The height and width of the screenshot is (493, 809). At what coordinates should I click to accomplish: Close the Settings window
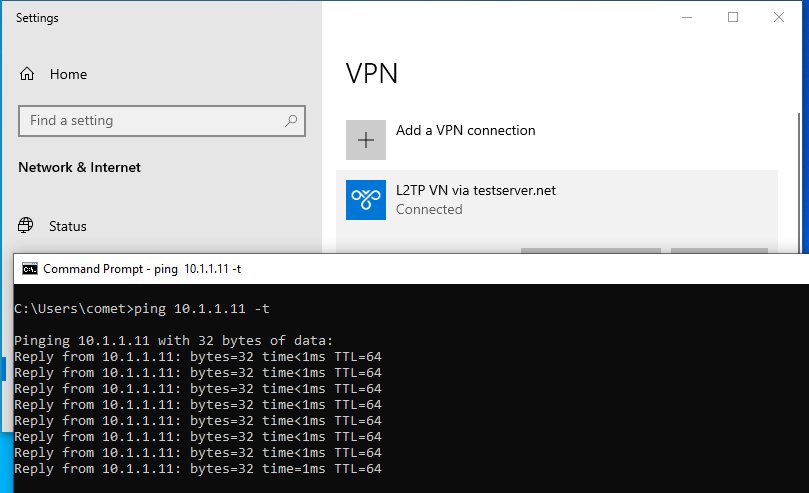click(779, 18)
